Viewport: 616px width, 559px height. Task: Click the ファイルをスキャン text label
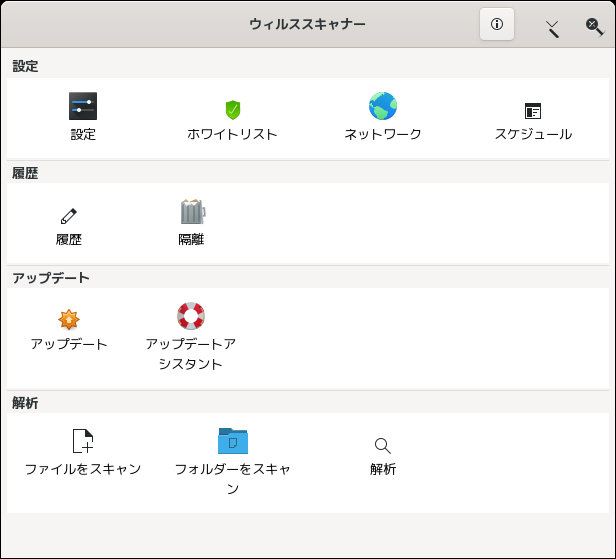tap(83, 469)
